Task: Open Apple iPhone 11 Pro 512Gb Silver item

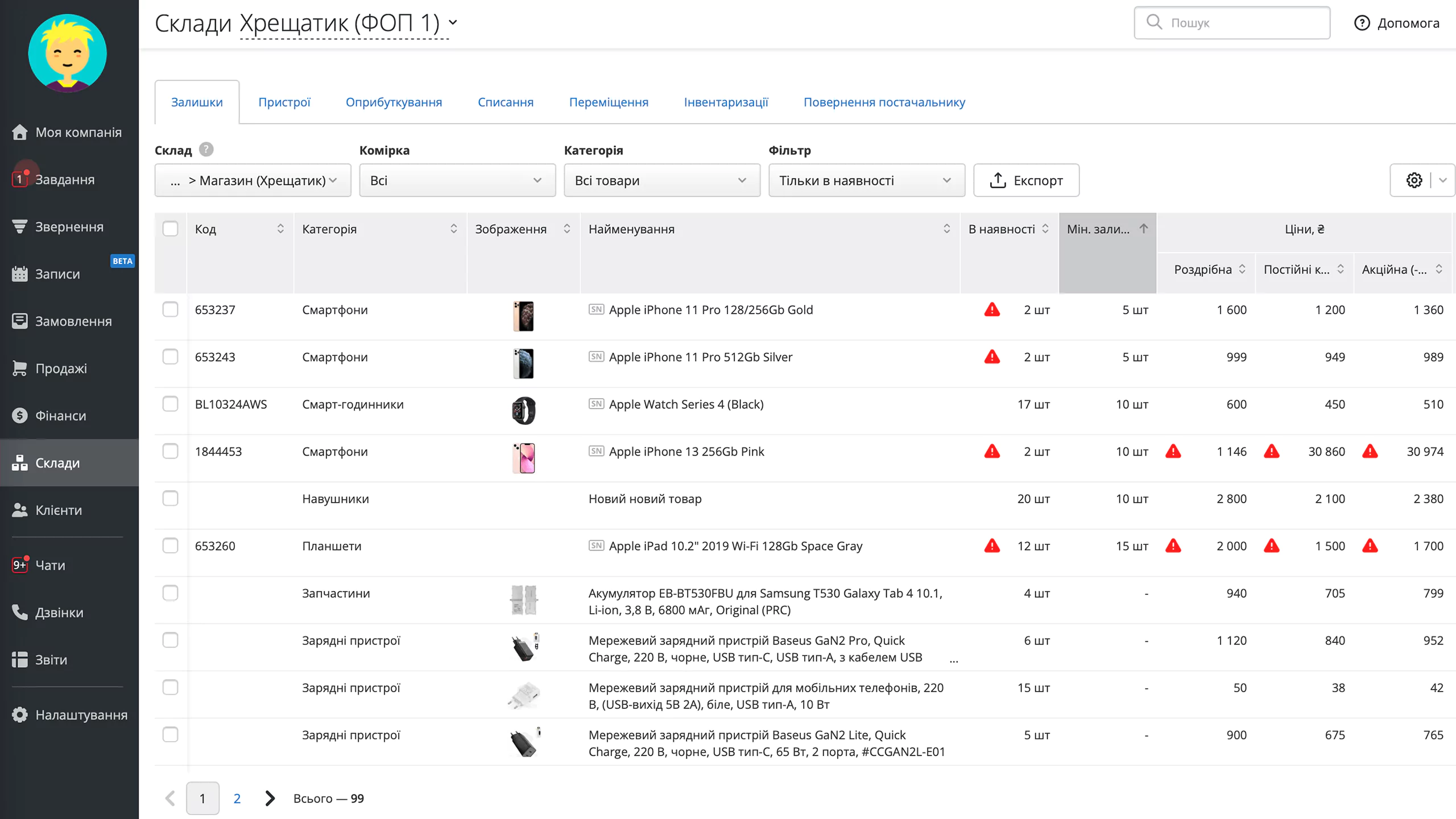Action: 701,357
